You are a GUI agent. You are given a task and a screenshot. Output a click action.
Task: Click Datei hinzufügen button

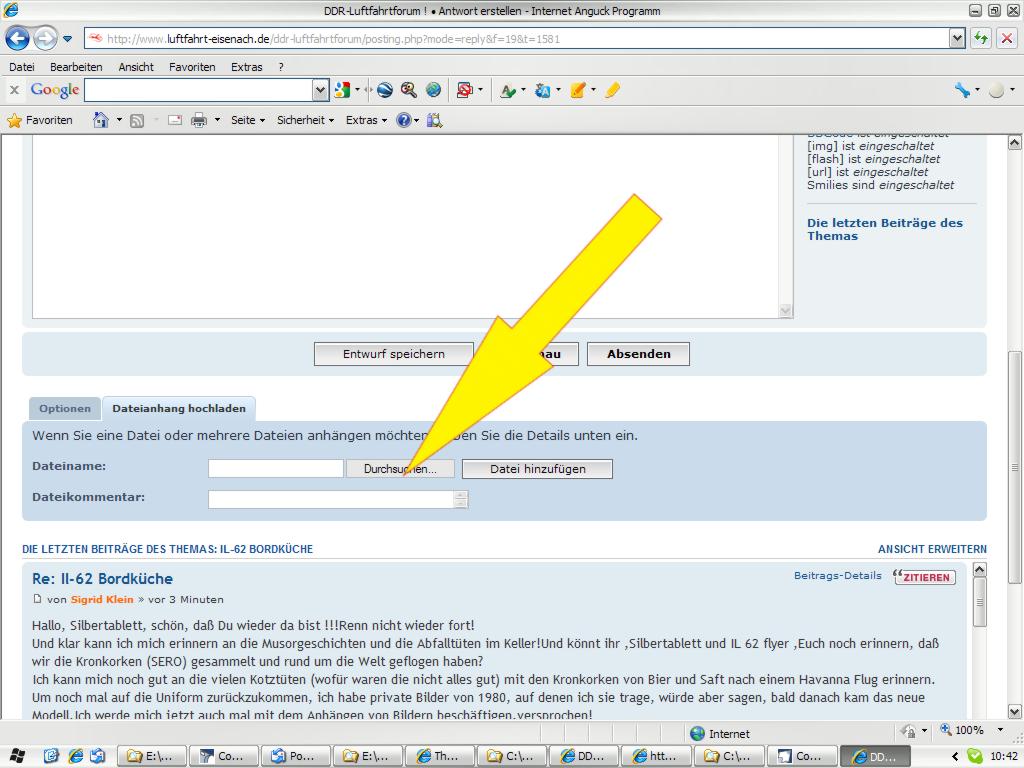[x=537, y=469]
